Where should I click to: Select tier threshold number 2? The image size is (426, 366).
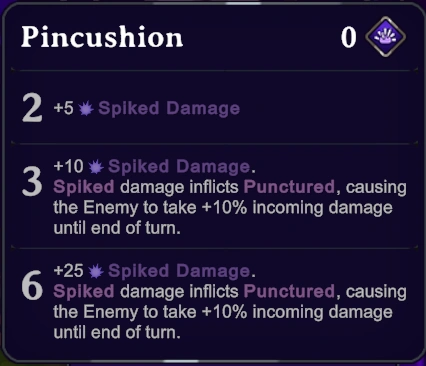click(32, 108)
